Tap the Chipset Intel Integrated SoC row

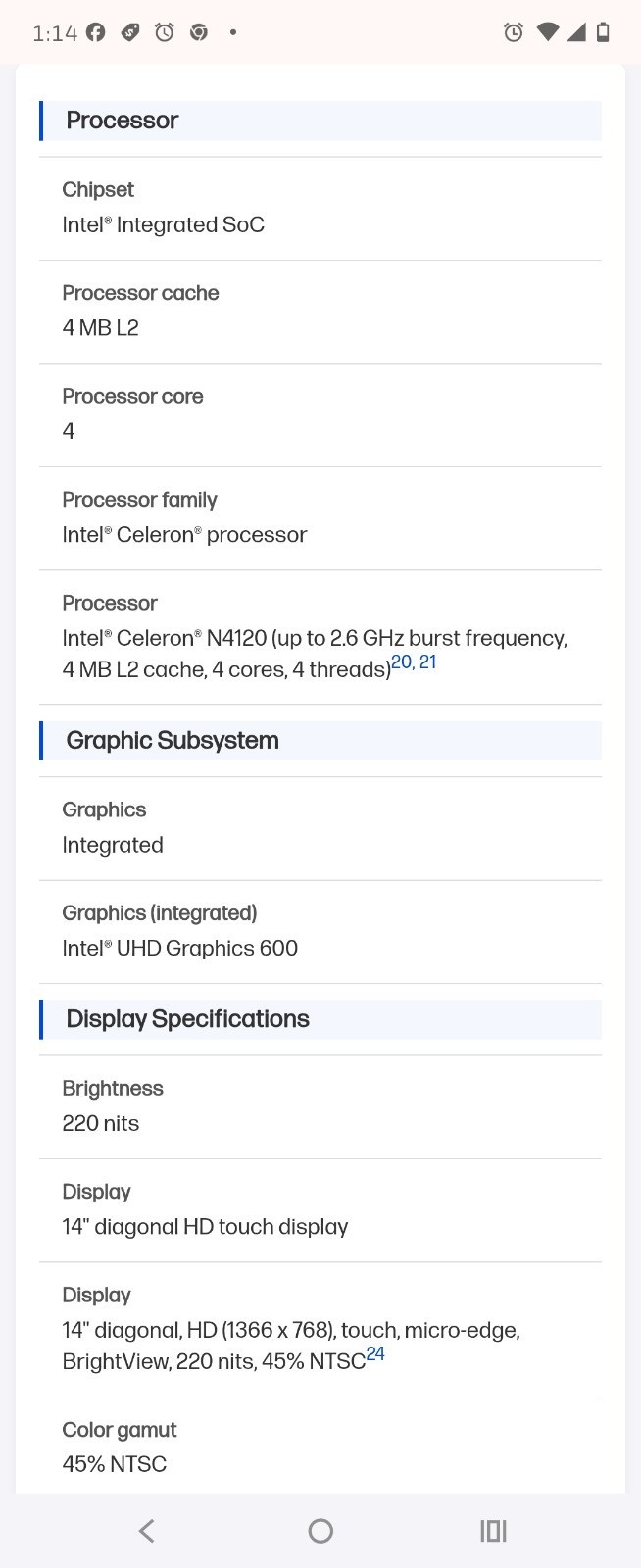320,208
